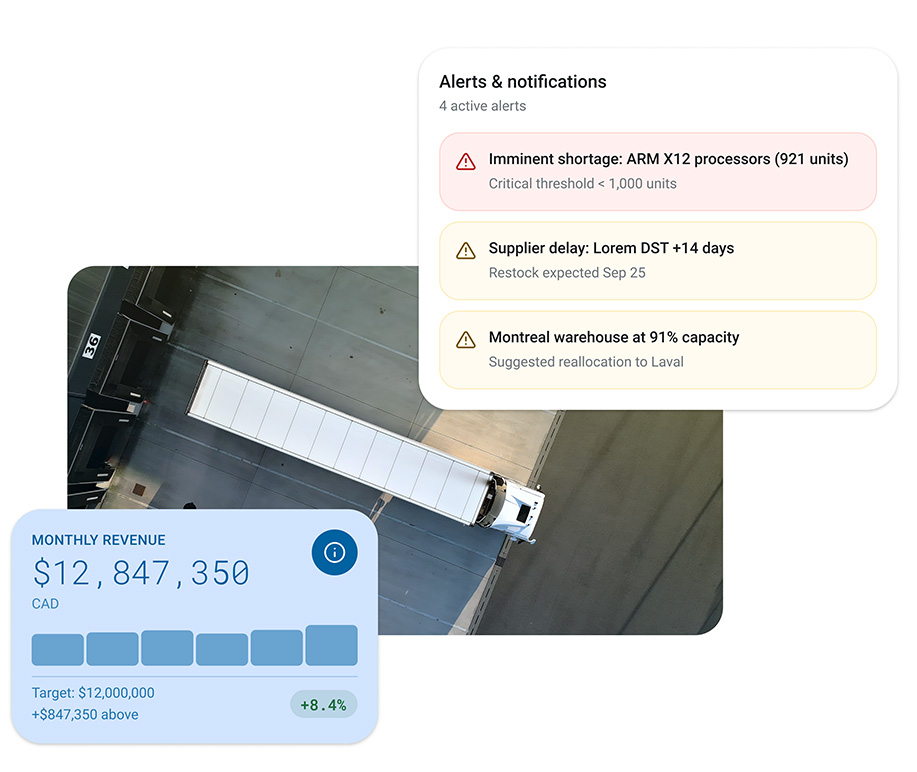
Task: Click the info icon on Monthly Revenue card
Action: click(335, 552)
